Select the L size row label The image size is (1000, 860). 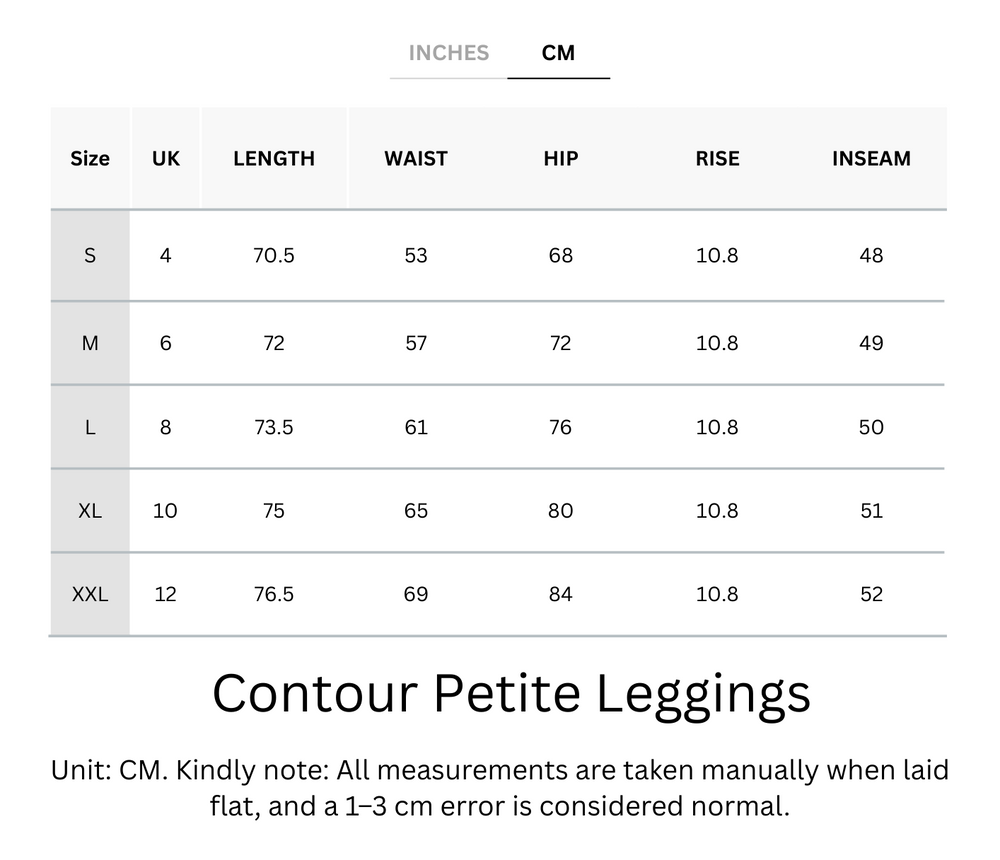(x=90, y=427)
